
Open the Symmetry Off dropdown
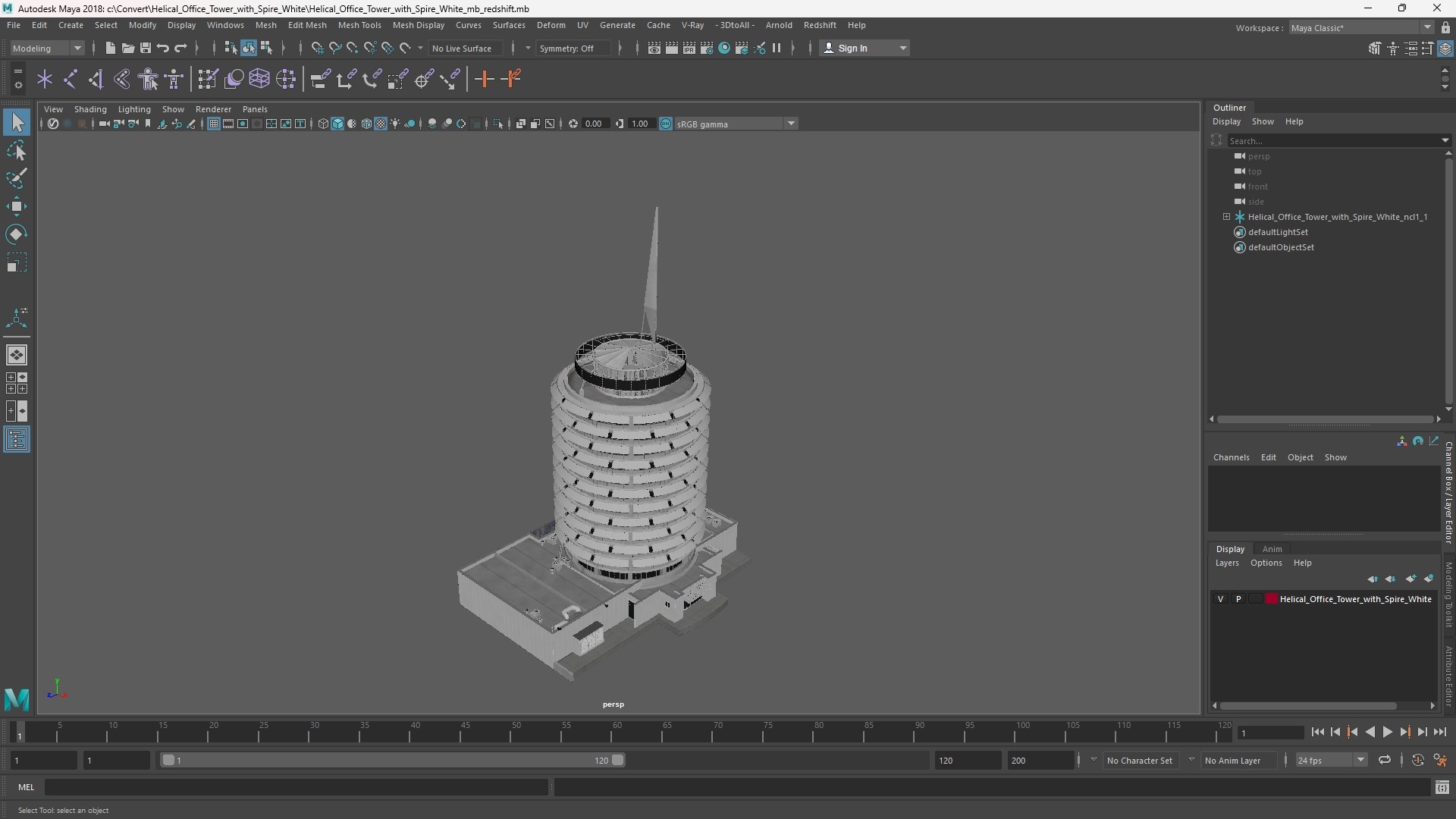573,48
